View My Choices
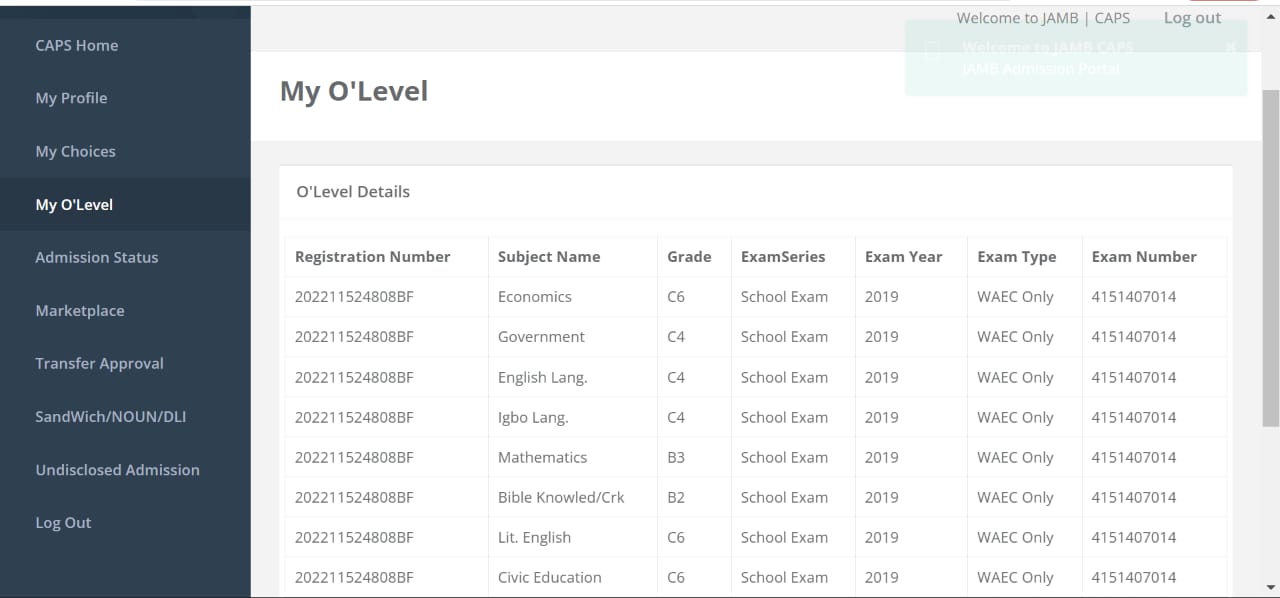Screen dimensions: 1280x598 point(75,151)
